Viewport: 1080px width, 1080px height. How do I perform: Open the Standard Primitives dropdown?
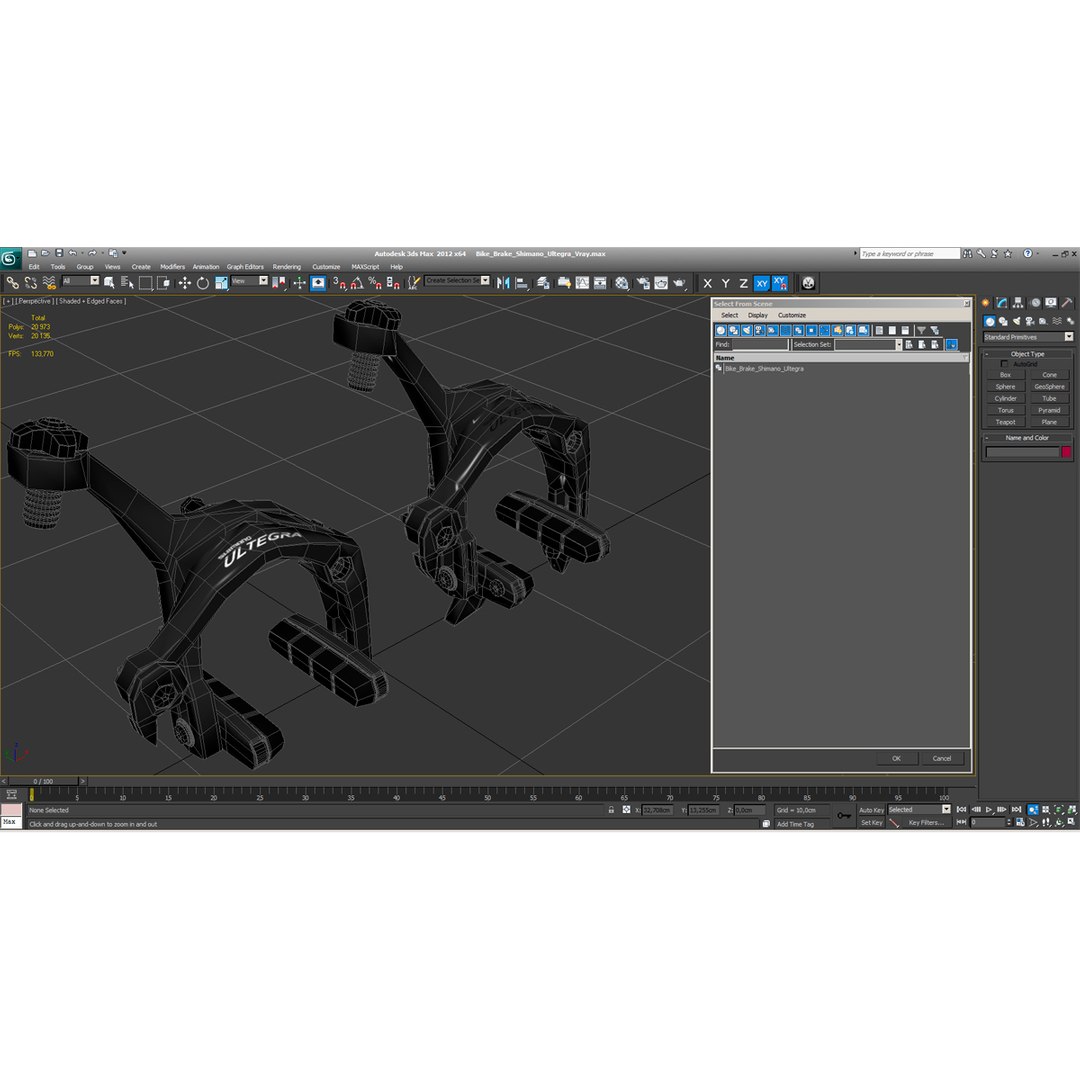[x=1028, y=337]
